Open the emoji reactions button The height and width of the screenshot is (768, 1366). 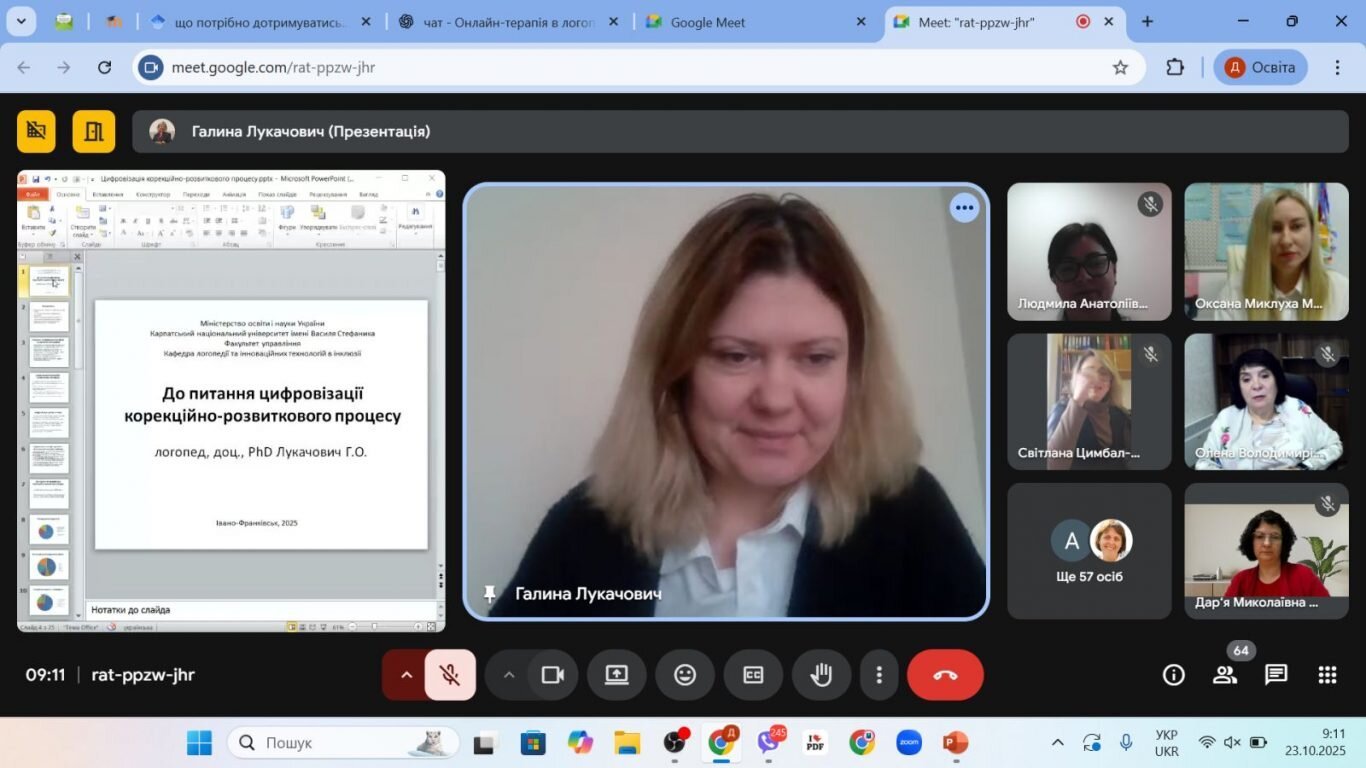coord(685,675)
